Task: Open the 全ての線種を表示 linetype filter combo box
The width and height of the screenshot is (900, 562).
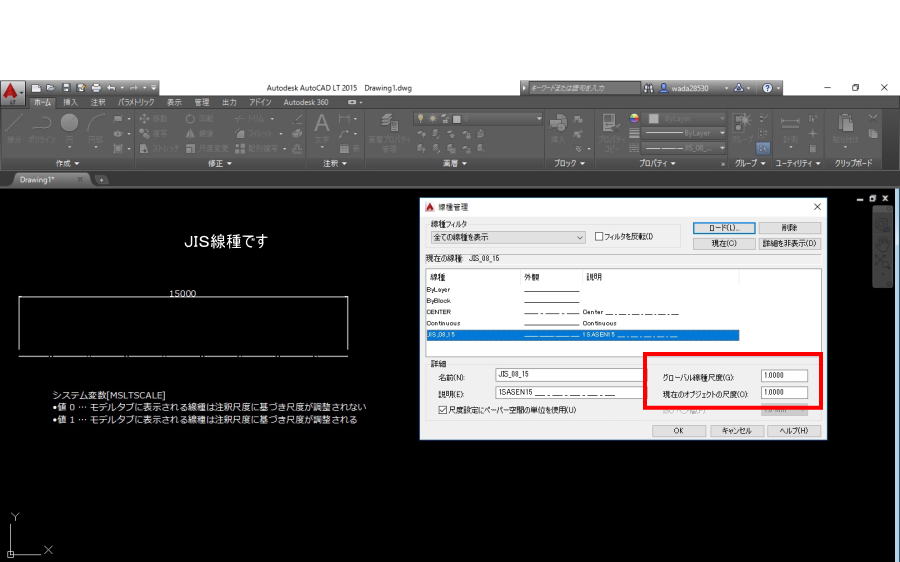Action: pos(508,237)
